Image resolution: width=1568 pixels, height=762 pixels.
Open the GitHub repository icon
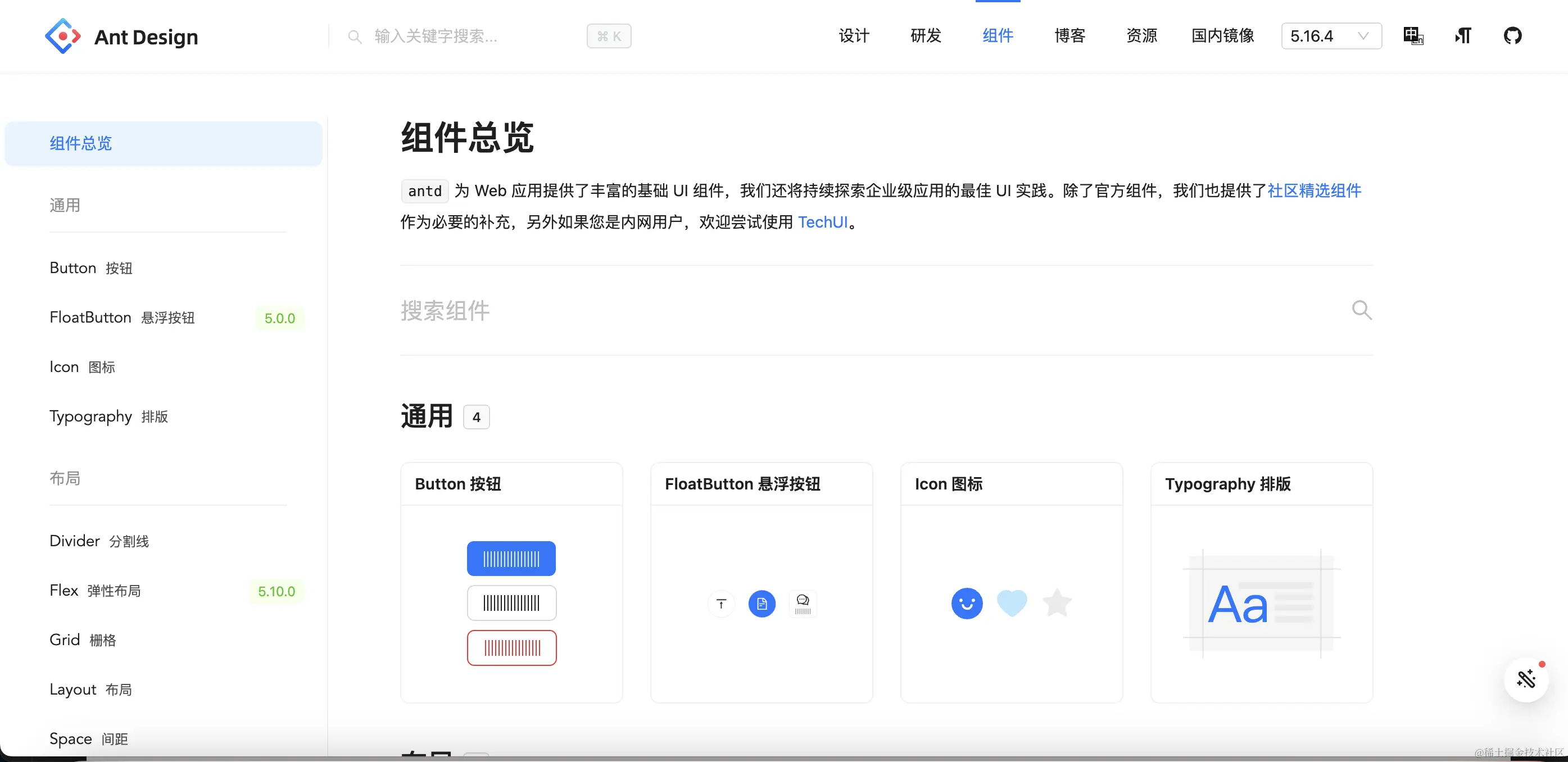(1512, 36)
